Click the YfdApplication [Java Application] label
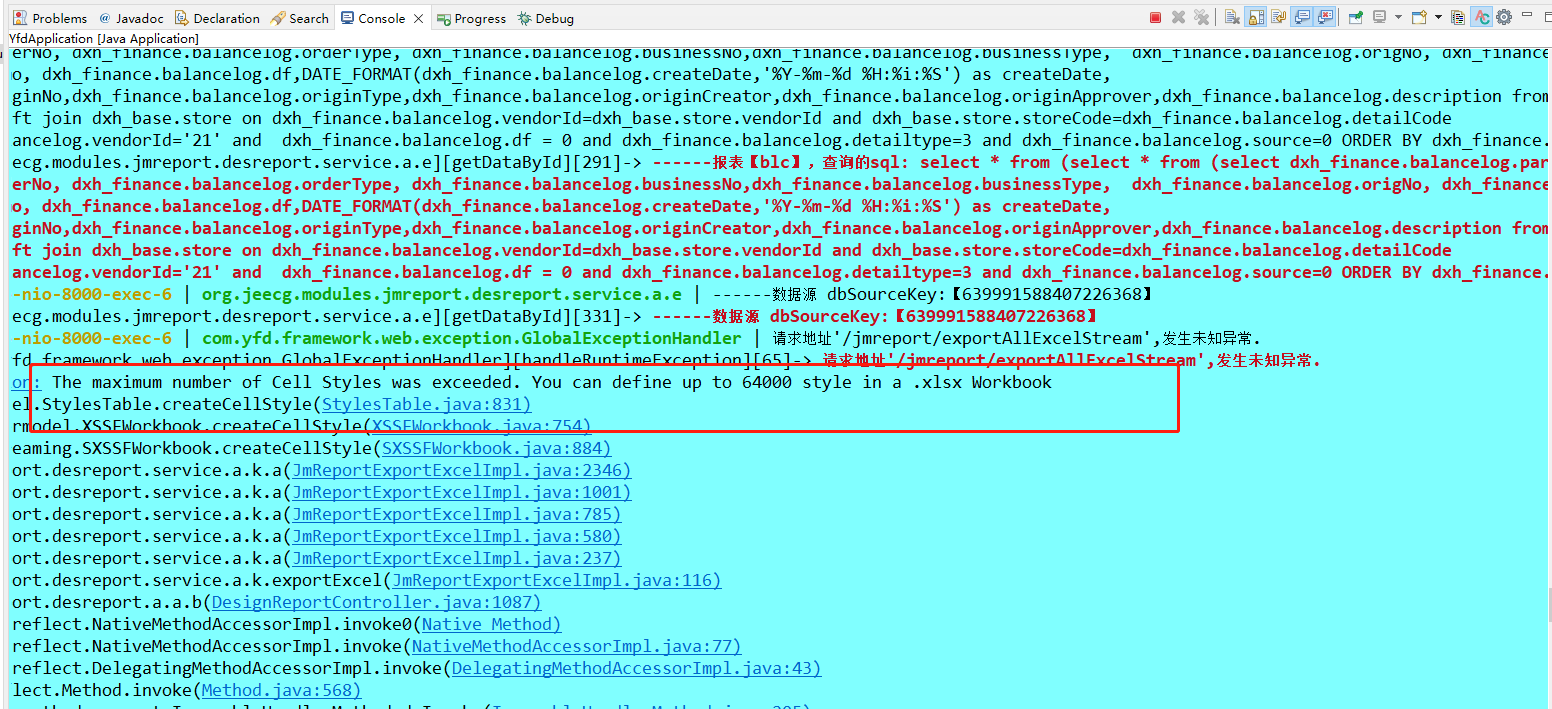Screen dimensions: 1552x709 (104, 38)
